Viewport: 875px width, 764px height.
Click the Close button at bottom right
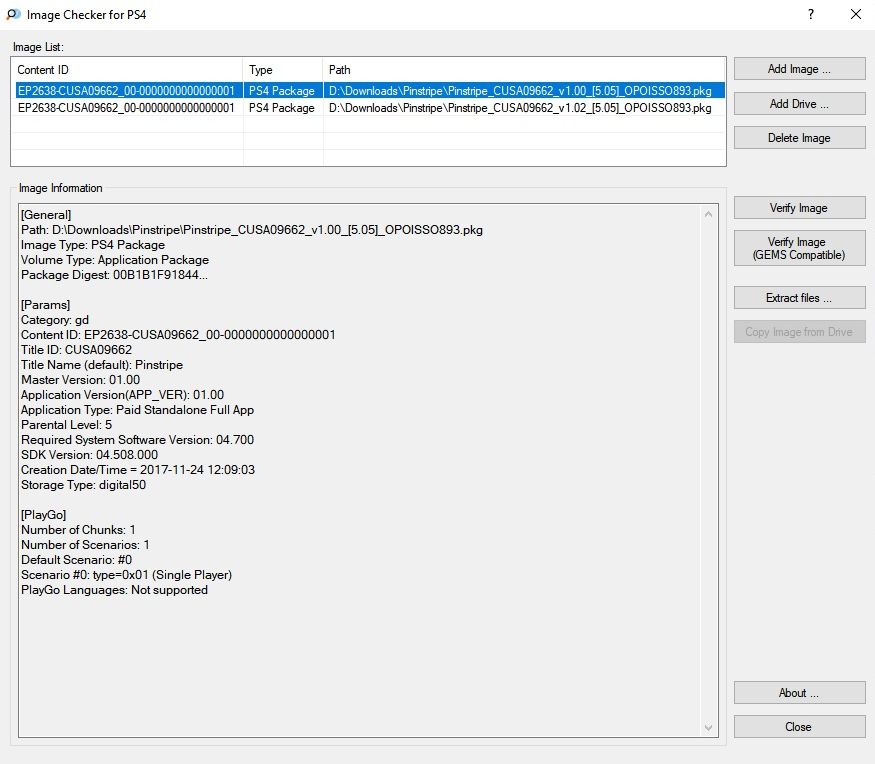coord(799,727)
